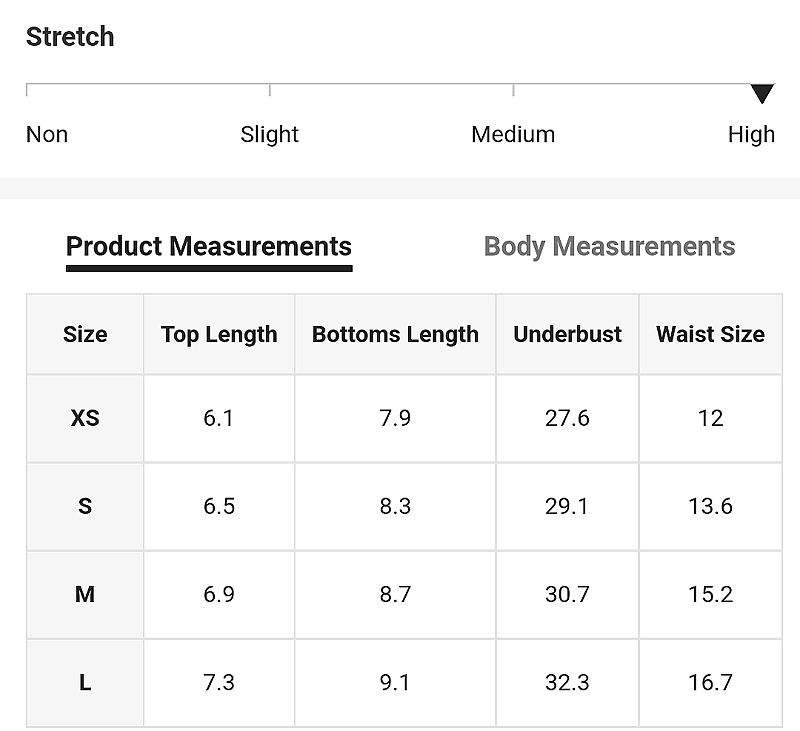Click the Size column header
This screenshot has width=800, height=731.
coord(85,334)
